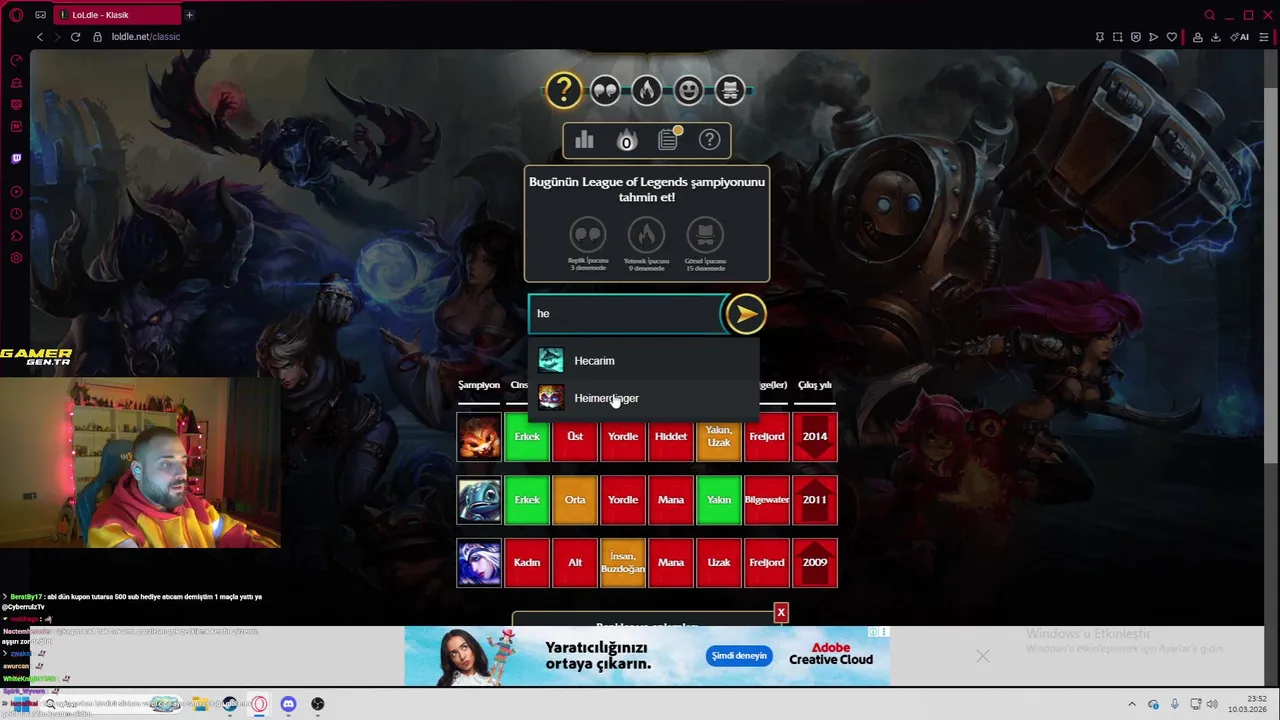Screen dimensions: 1280x720
Task: Click the Görsel ipucu hint icon
Action: (x=705, y=235)
